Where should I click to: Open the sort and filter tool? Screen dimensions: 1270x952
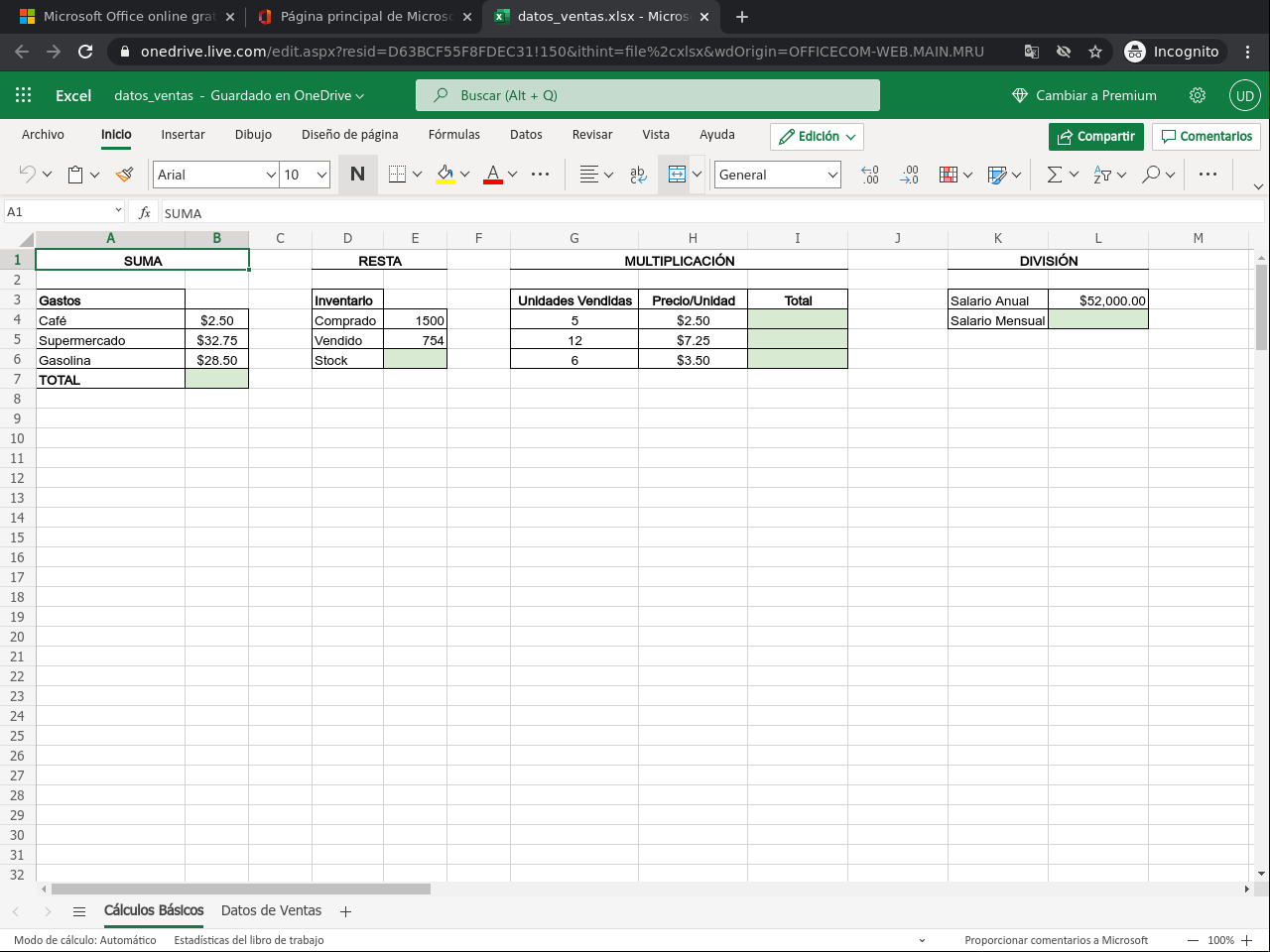(1102, 175)
